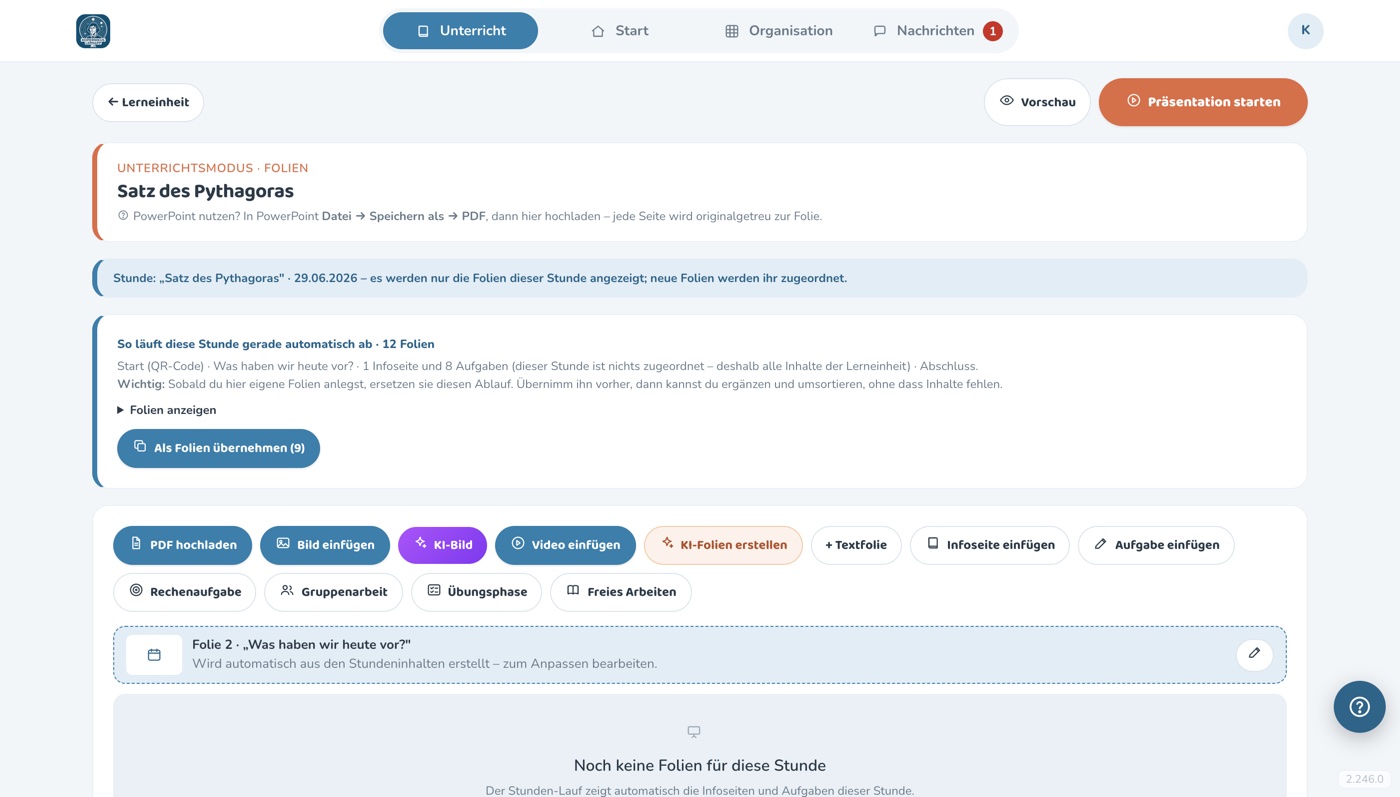Click the eye icon in Vorschau
Screen dimensions: 1400x797
1007,101
